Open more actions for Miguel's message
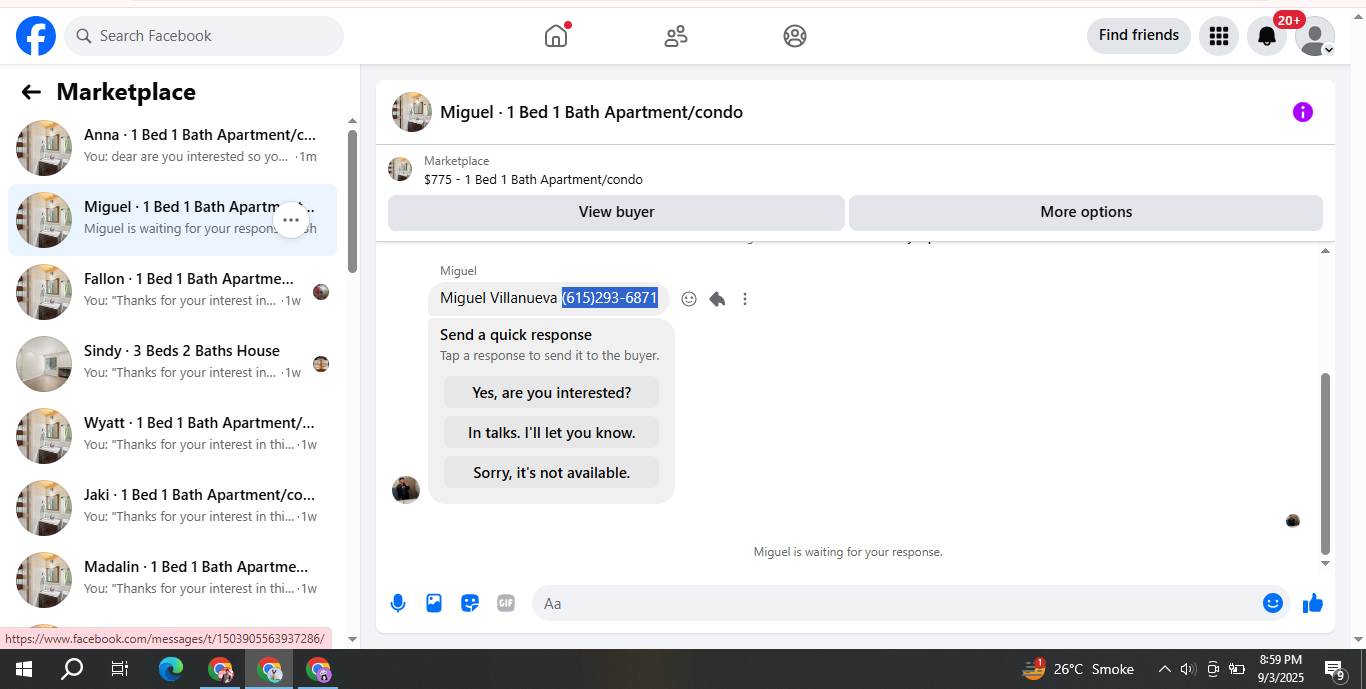Screen dimensions: 1366x689 coord(745,299)
